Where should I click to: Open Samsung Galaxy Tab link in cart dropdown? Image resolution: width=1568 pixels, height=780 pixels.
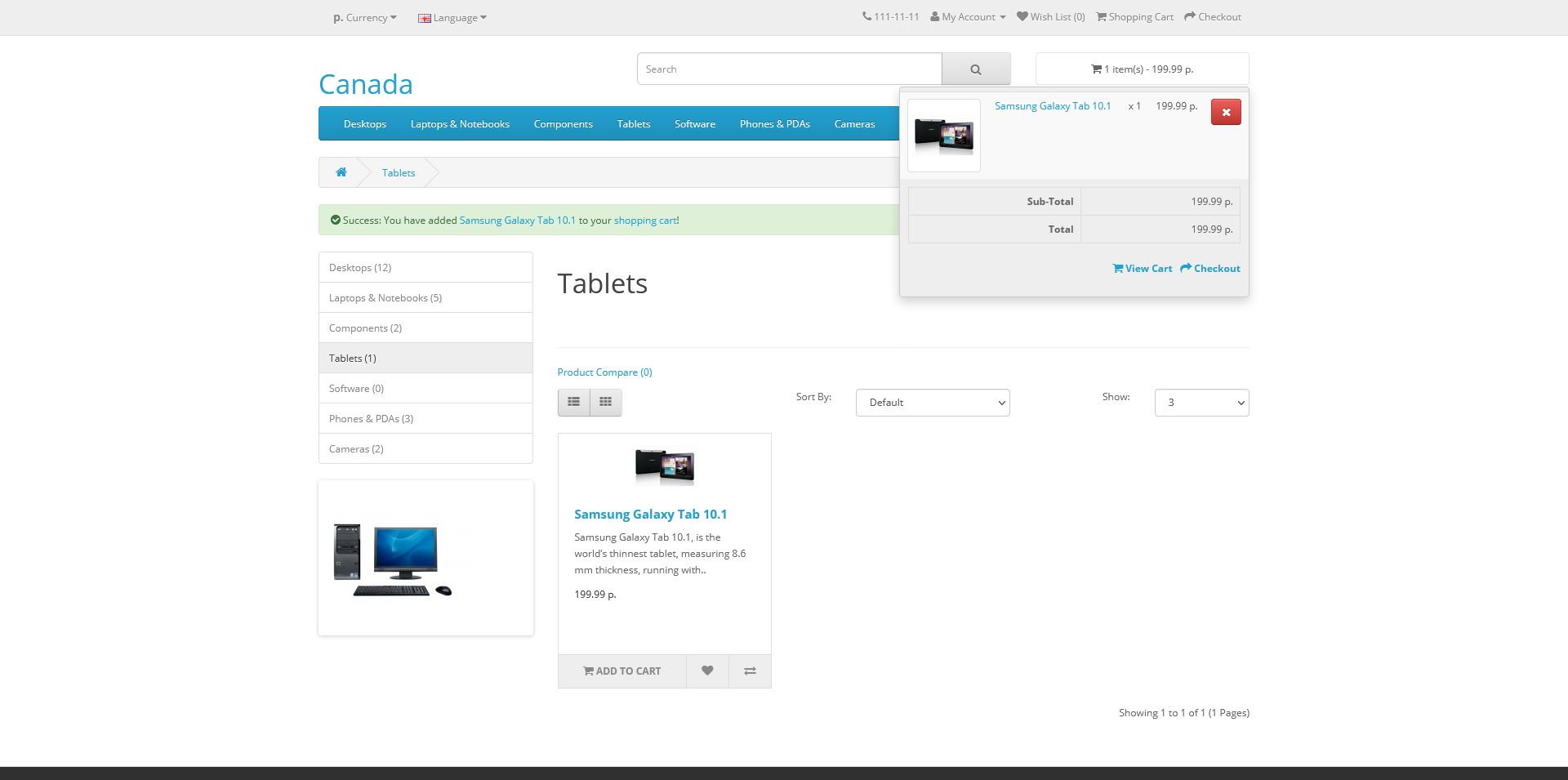[x=1053, y=106]
